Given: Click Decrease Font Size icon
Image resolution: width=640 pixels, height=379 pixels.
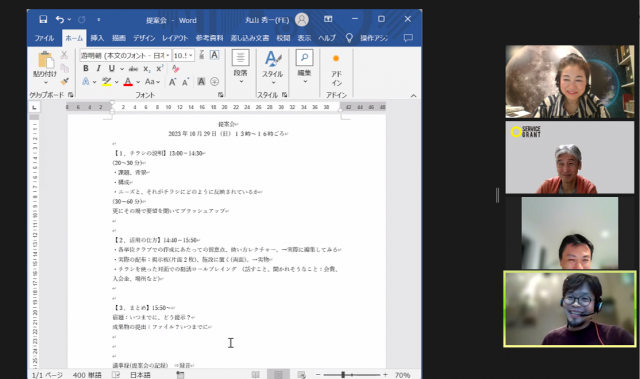Looking at the screenshot, I should click(186, 82).
